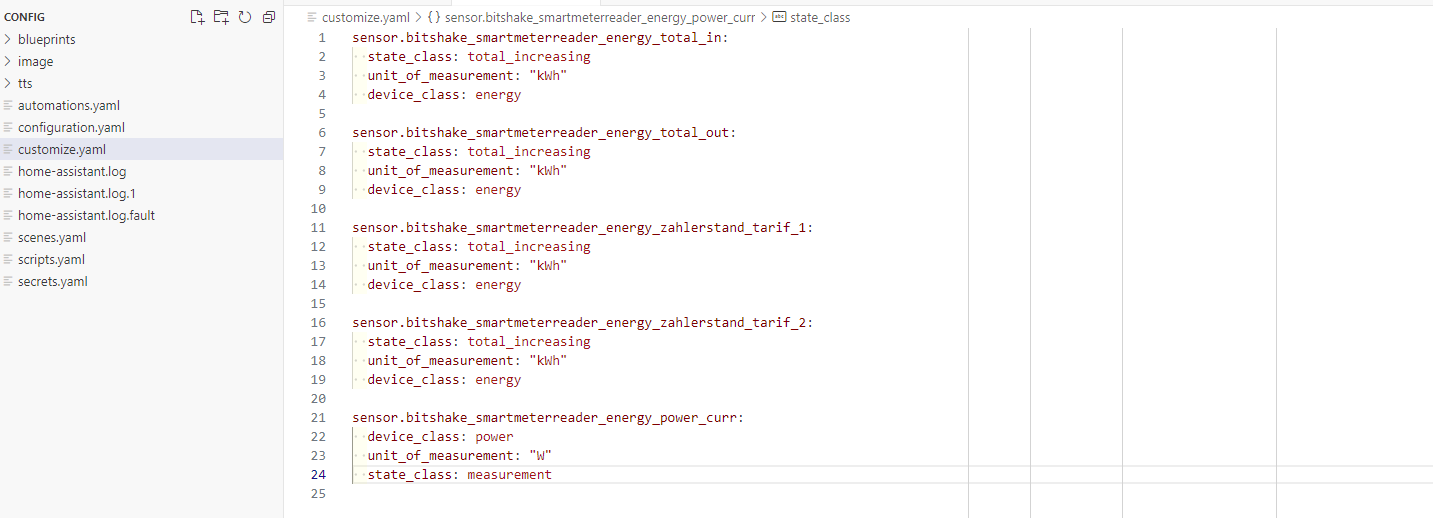Select the CONFIG section header
The width and height of the screenshot is (1433, 518).
click(x=24, y=17)
